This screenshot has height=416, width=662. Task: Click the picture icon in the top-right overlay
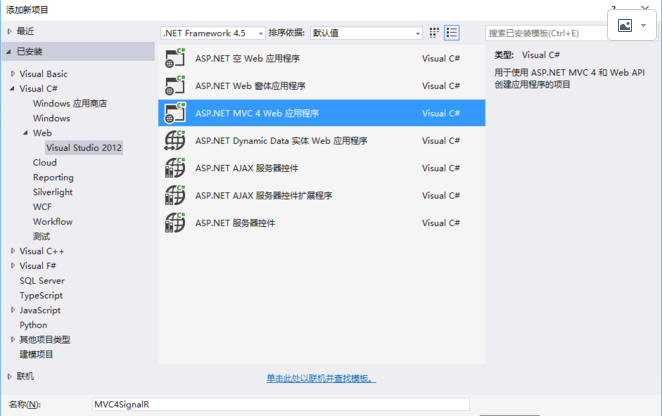coord(625,26)
